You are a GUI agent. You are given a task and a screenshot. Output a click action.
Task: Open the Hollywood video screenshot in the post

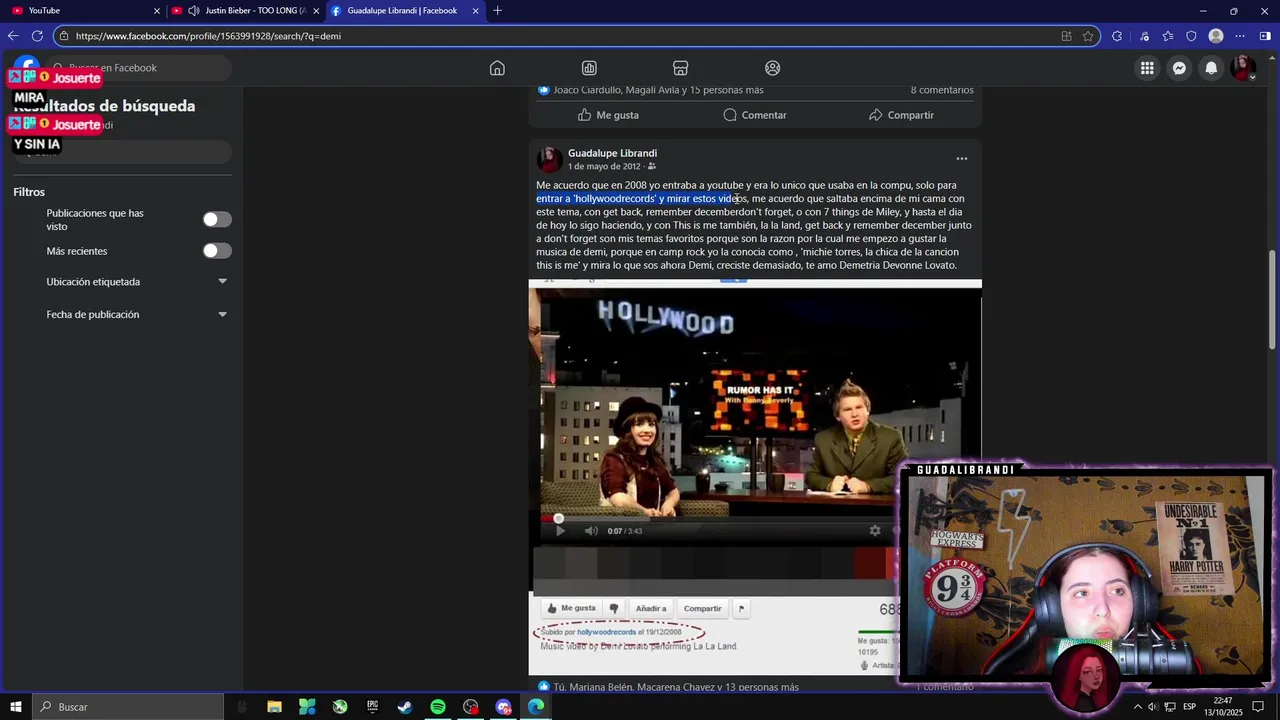pos(755,477)
